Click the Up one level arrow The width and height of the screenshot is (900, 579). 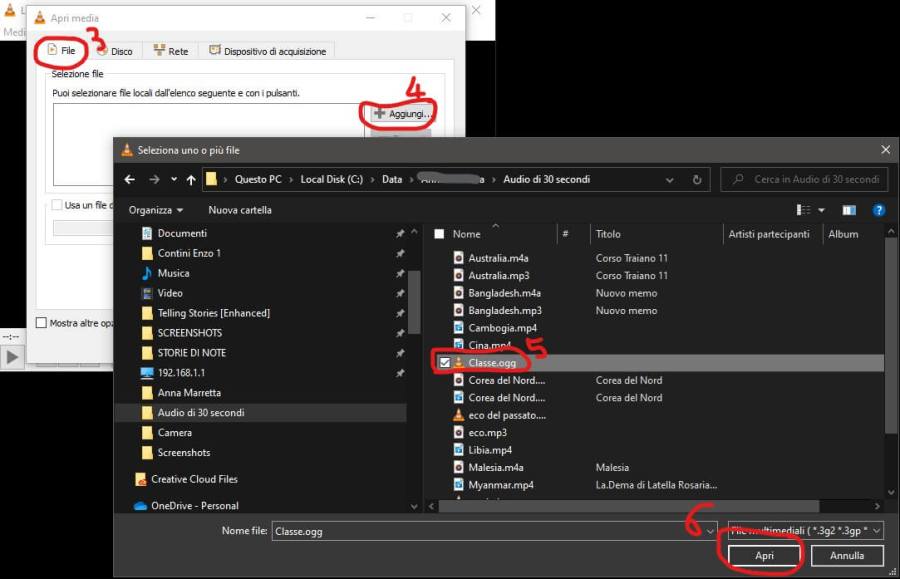(x=191, y=179)
